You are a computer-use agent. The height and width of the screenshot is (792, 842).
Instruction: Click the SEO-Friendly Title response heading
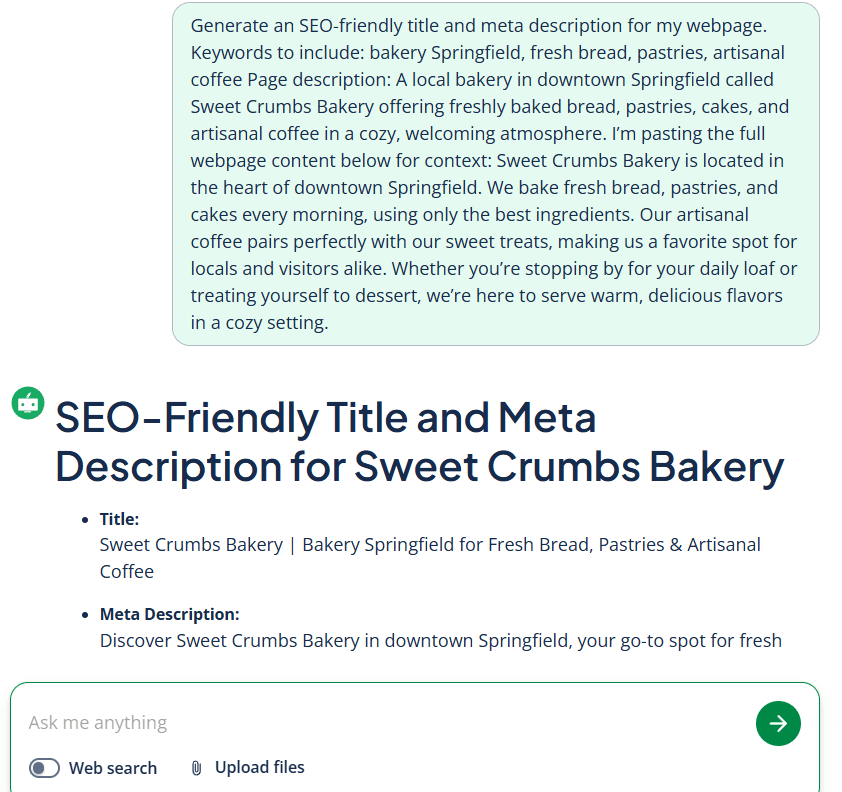tap(420, 442)
